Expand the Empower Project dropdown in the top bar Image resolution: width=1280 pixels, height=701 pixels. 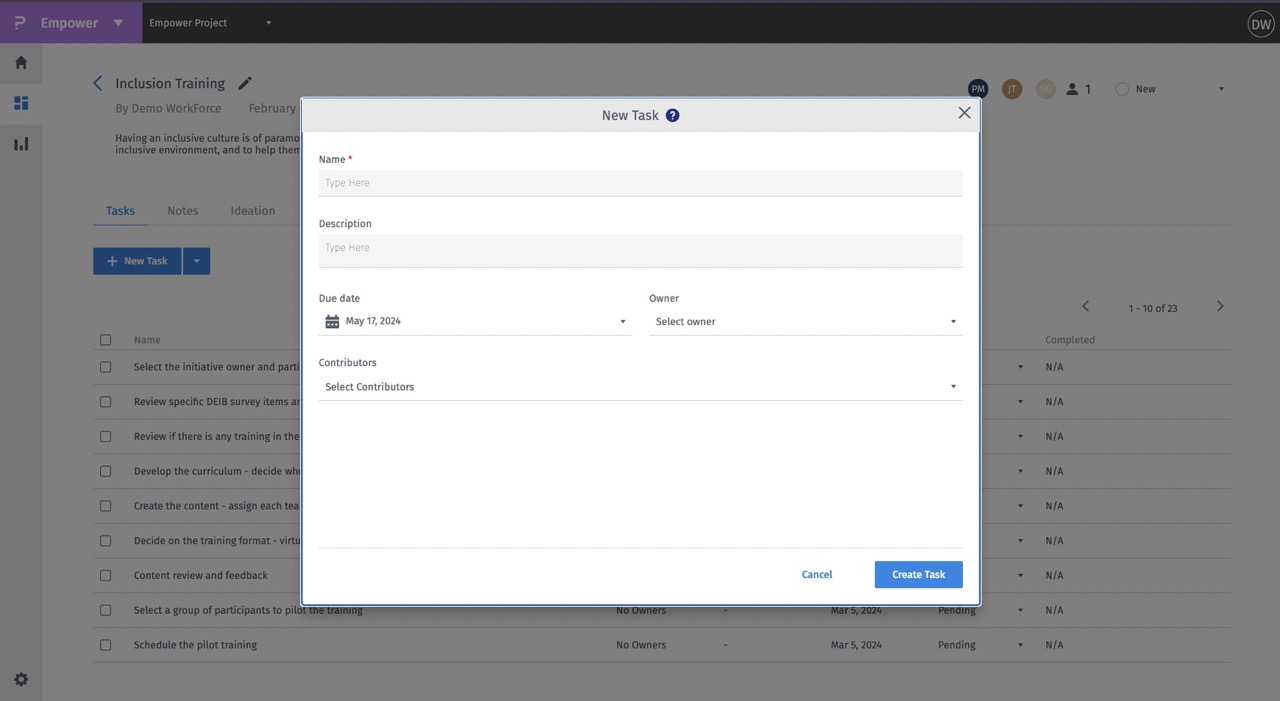point(266,22)
